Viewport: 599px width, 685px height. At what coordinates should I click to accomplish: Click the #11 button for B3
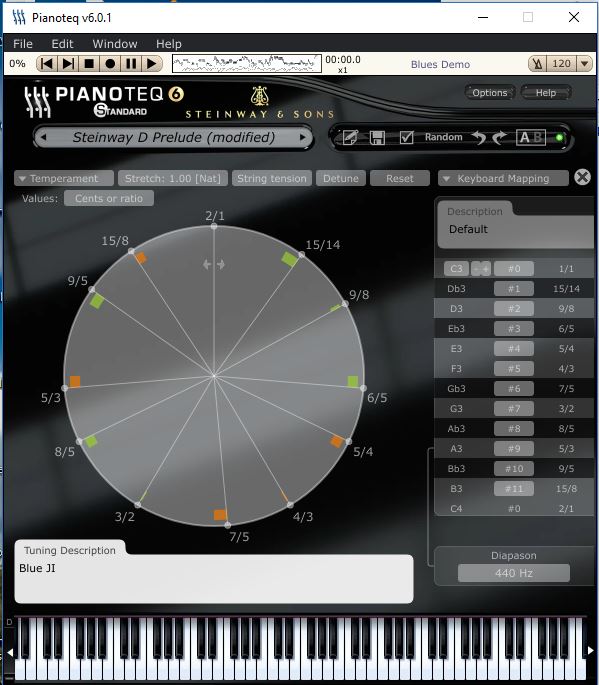click(514, 488)
